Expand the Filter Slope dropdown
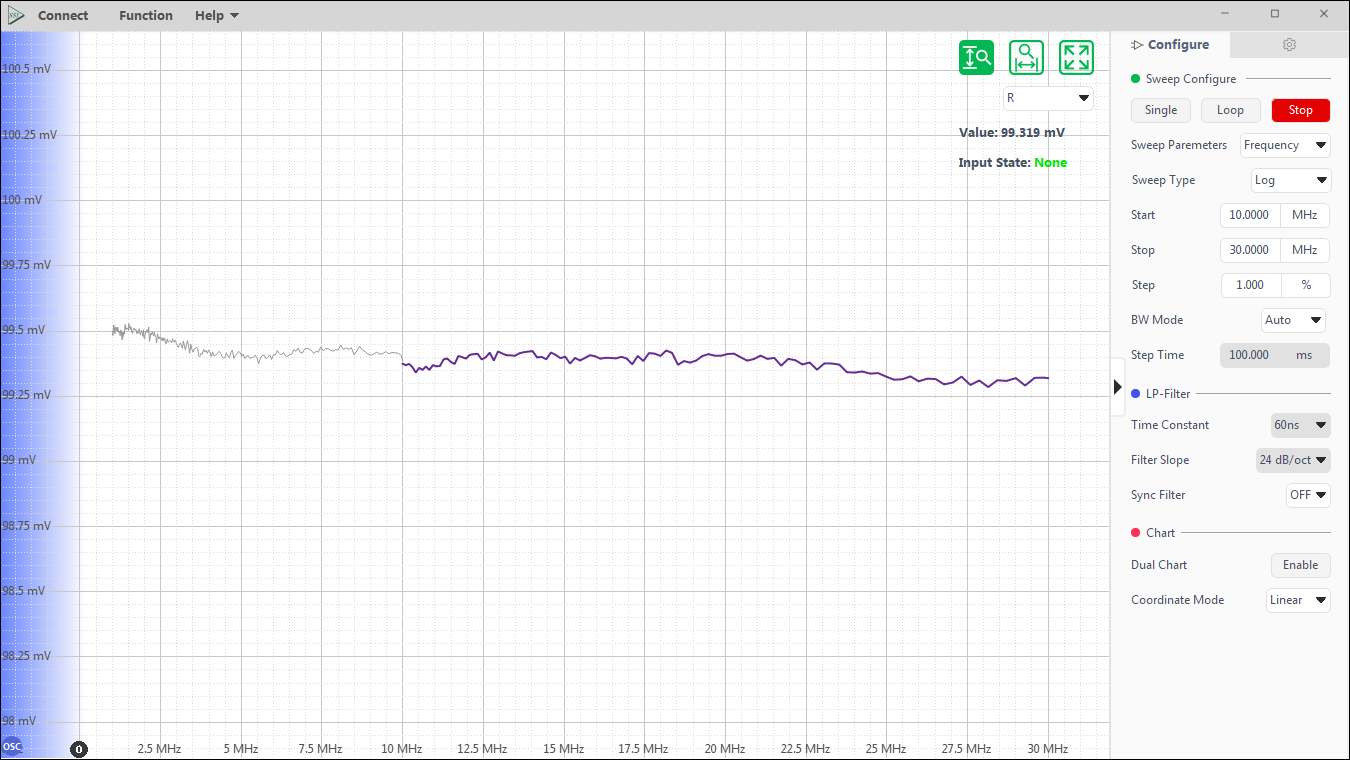The height and width of the screenshot is (760, 1350). click(1293, 460)
